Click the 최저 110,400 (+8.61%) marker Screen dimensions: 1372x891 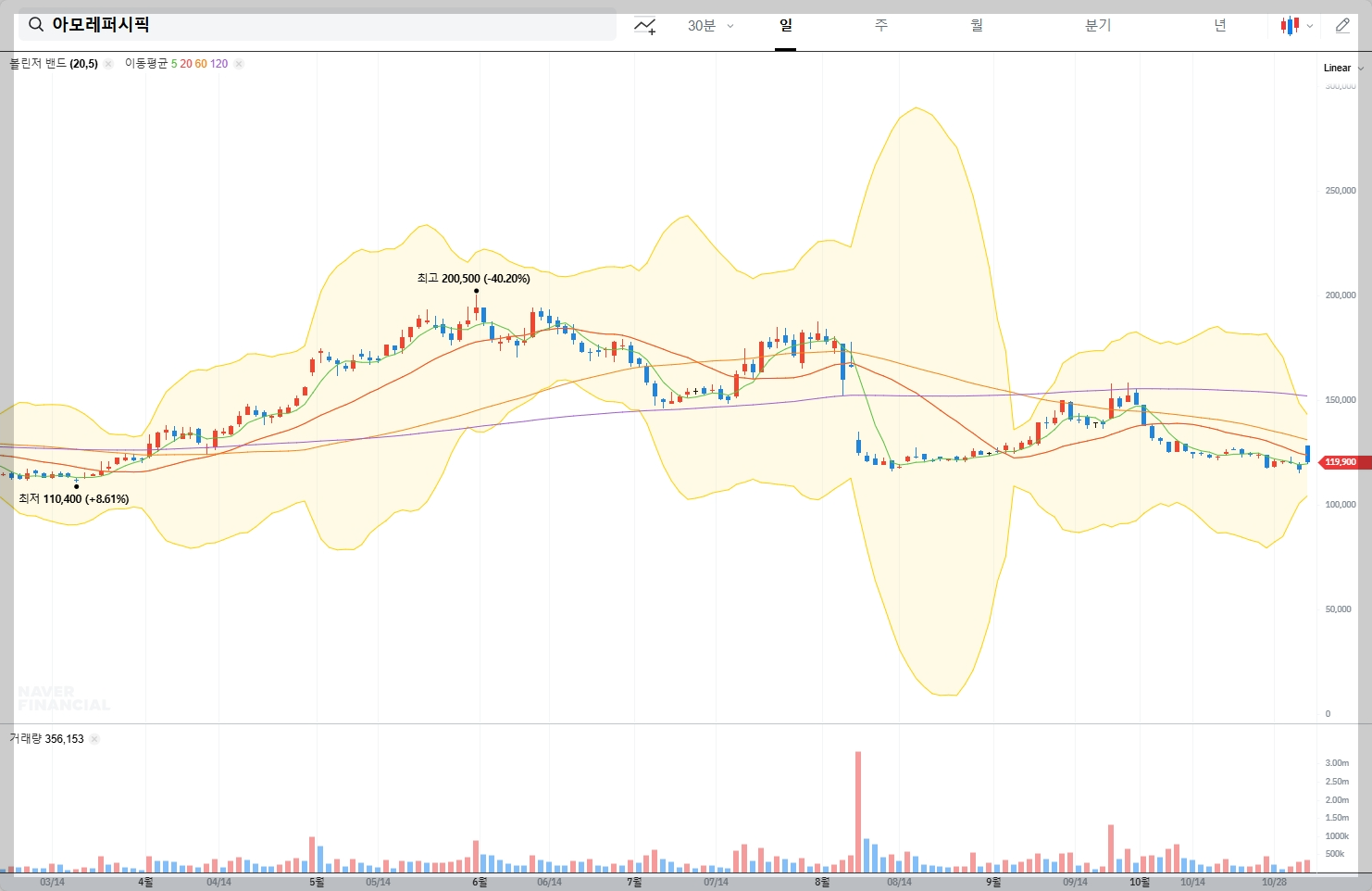pos(73,499)
